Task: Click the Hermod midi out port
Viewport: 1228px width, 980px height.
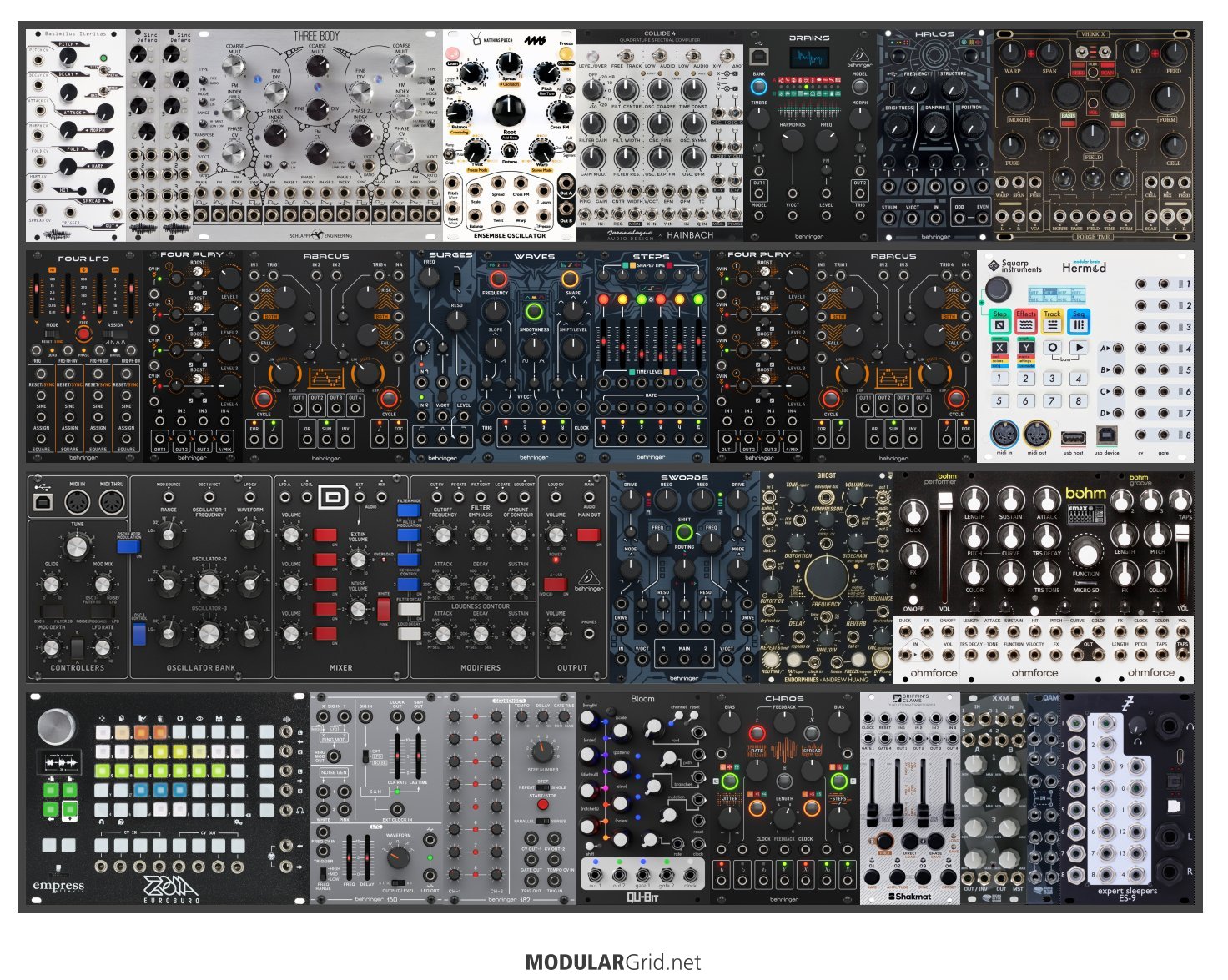Action: 1037,435
